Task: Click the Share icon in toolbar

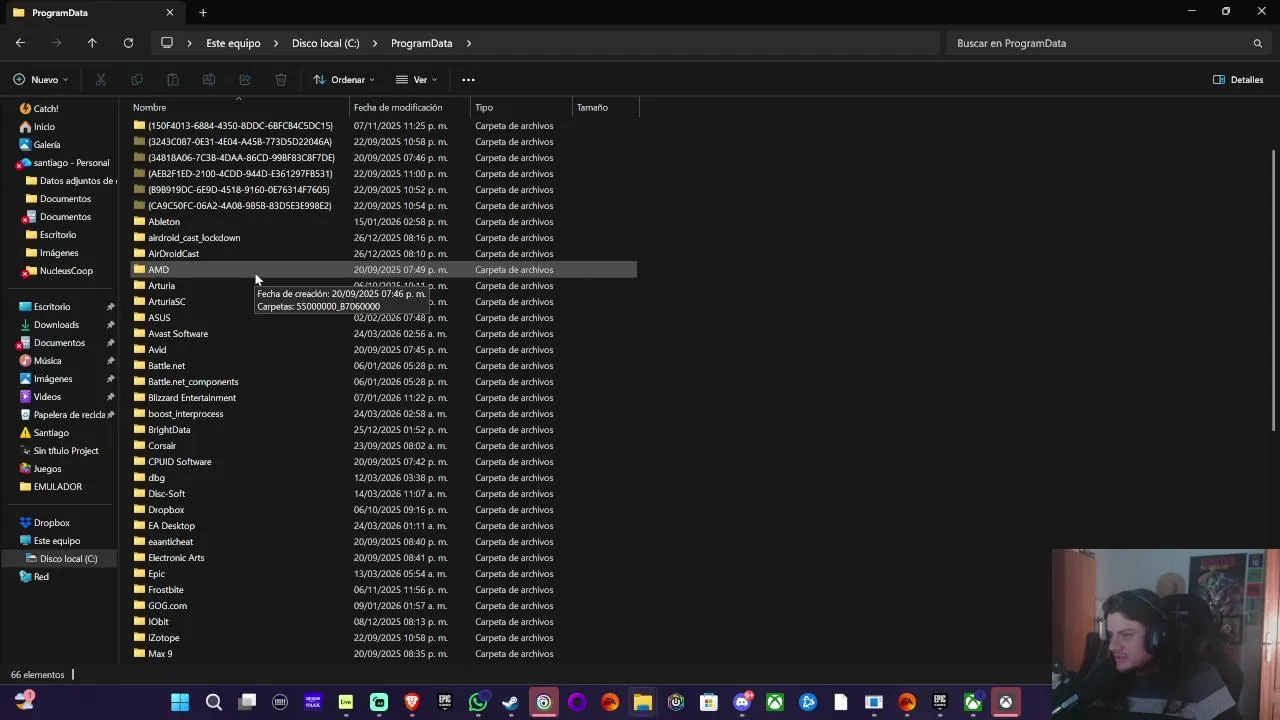Action: click(245, 80)
